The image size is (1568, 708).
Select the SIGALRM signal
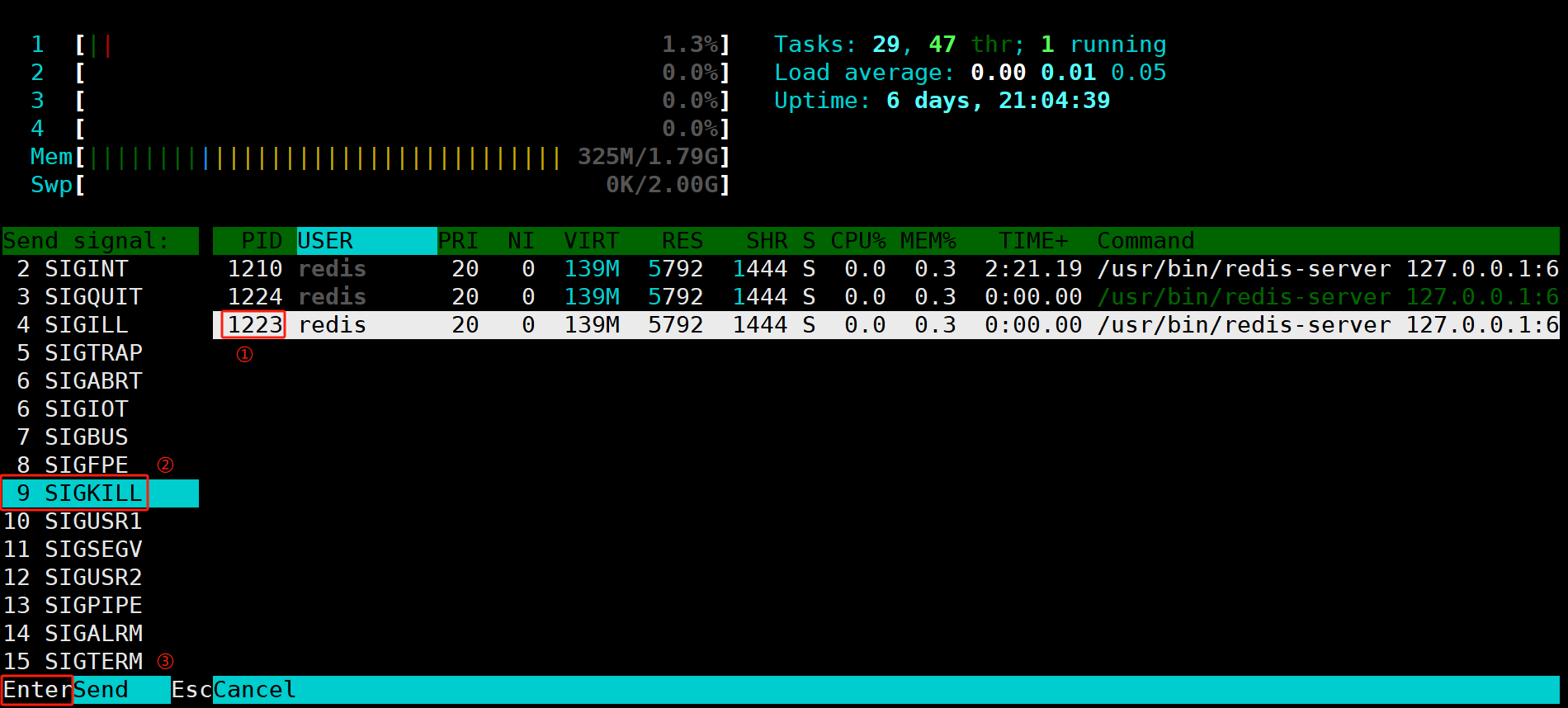coord(100,634)
